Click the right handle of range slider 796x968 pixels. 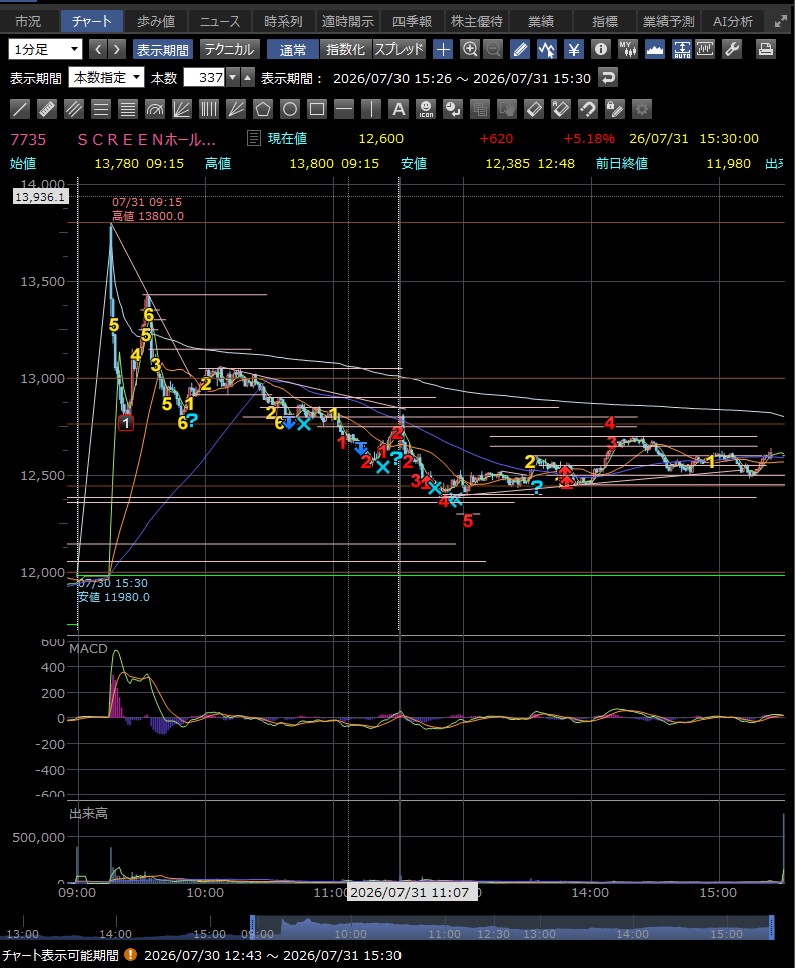coord(771,927)
